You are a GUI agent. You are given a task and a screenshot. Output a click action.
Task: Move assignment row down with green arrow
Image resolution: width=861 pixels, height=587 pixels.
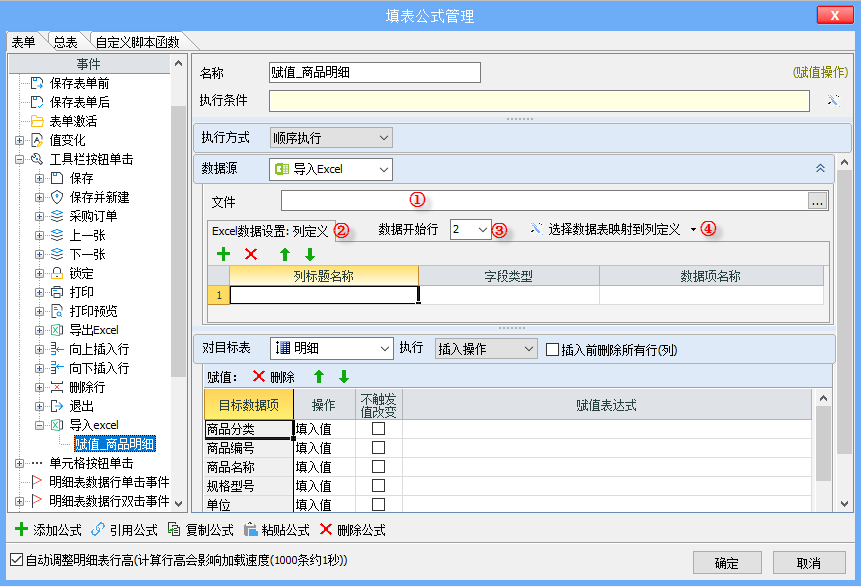tap(344, 377)
